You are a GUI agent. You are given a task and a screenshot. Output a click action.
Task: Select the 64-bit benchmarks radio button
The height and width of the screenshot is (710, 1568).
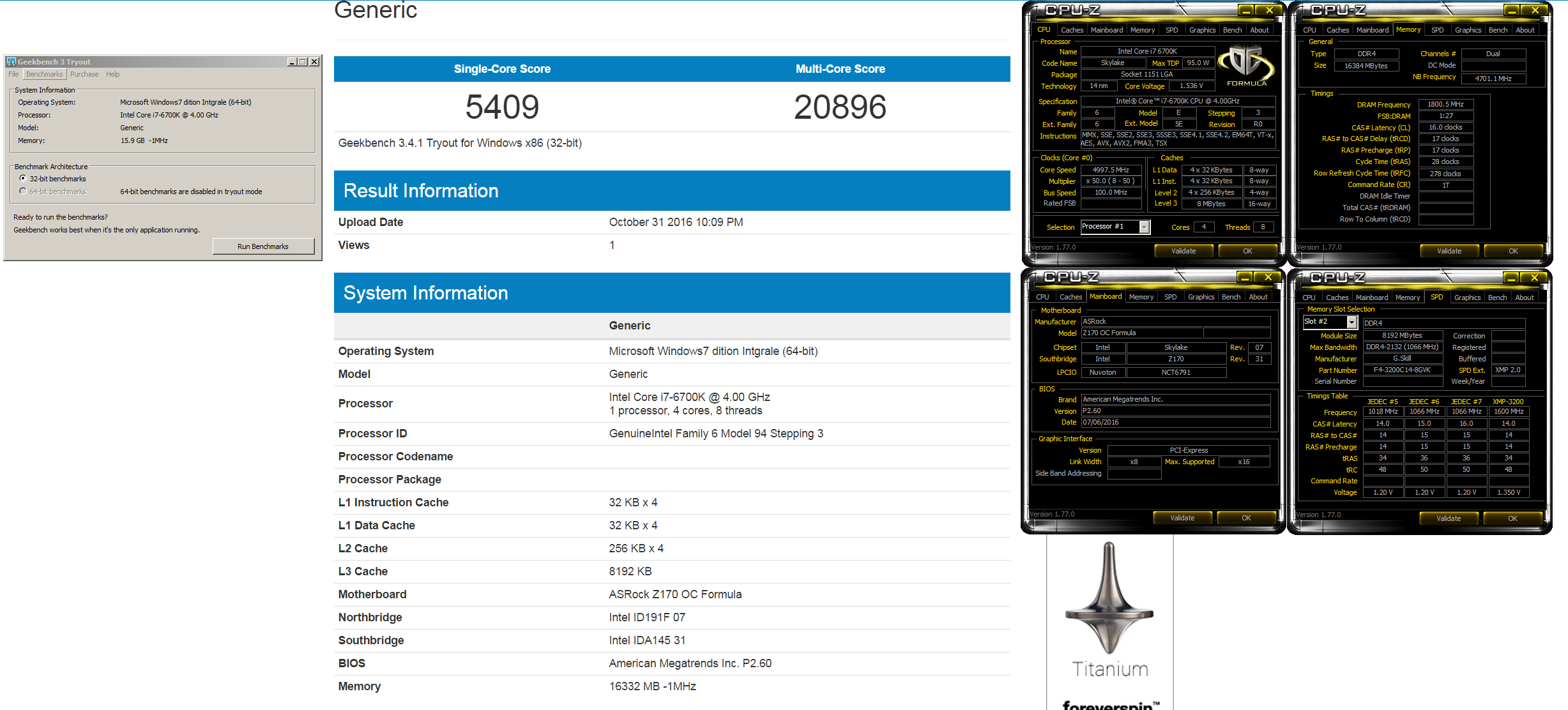pyautogui.click(x=23, y=192)
